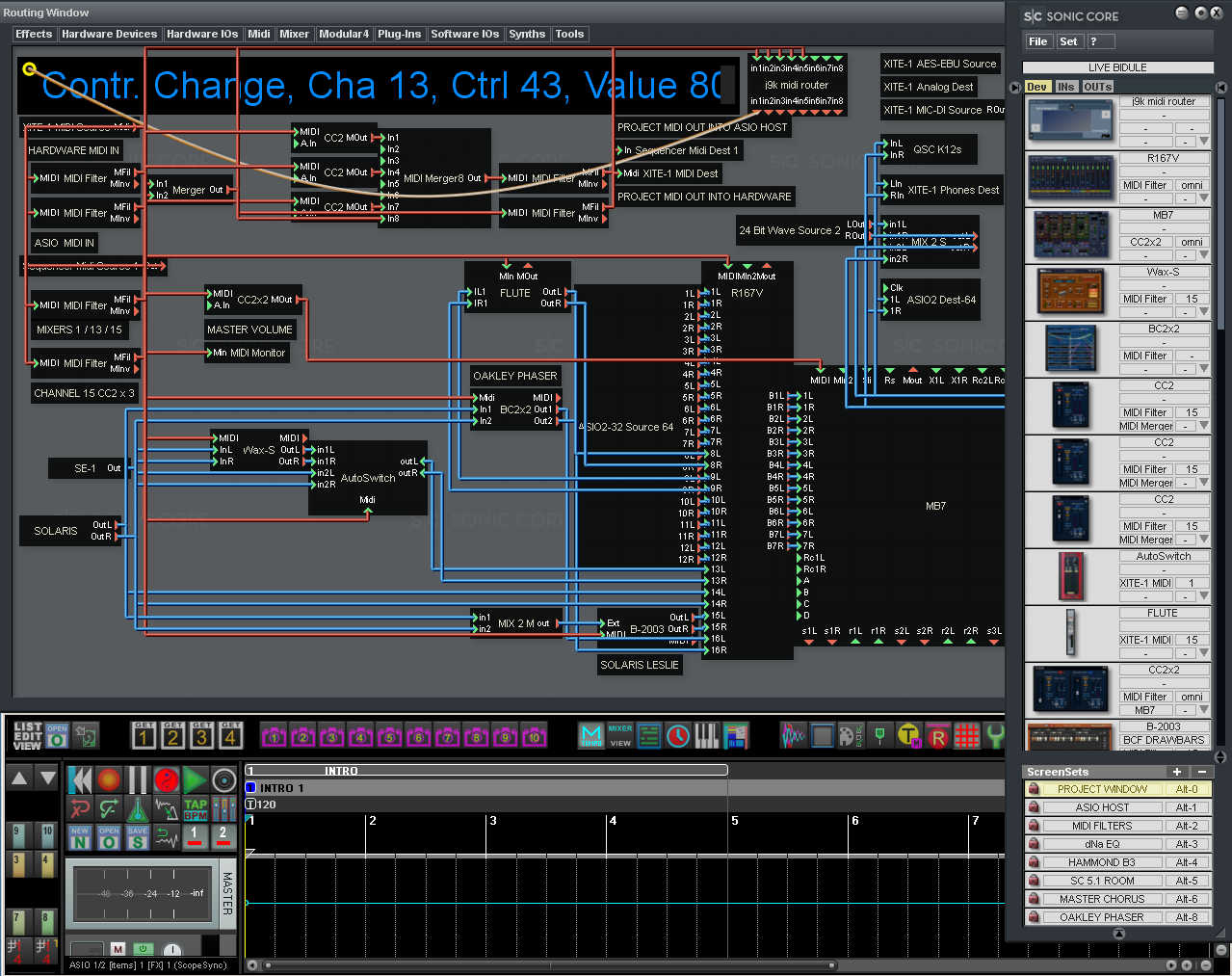The height and width of the screenshot is (976, 1232).
Task: Click the OPEN project icon in transport
Action: (x=109, y=837)
